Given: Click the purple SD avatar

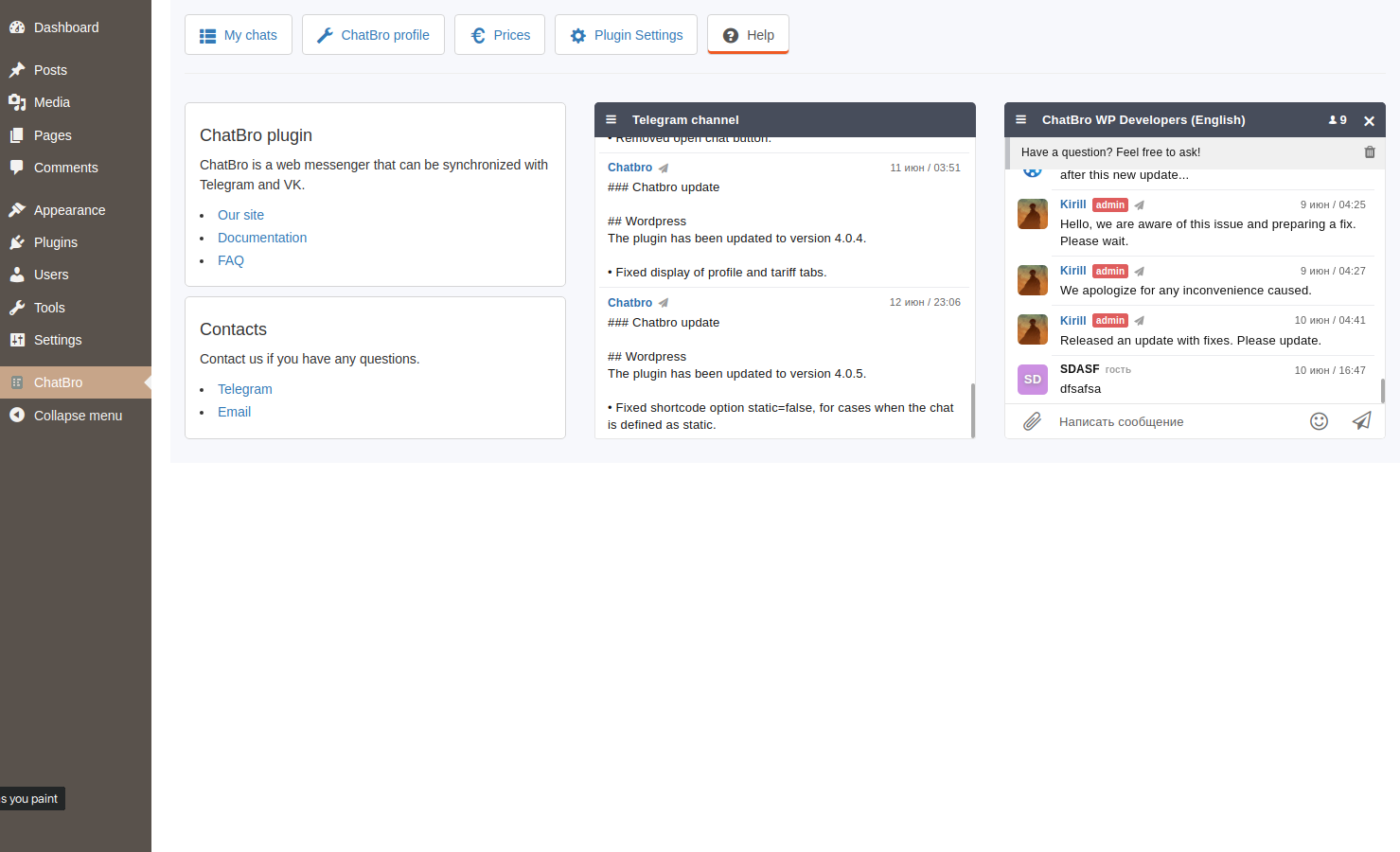Looking at the screenshot, I should pyautogui.click(x=1033, y=380).
